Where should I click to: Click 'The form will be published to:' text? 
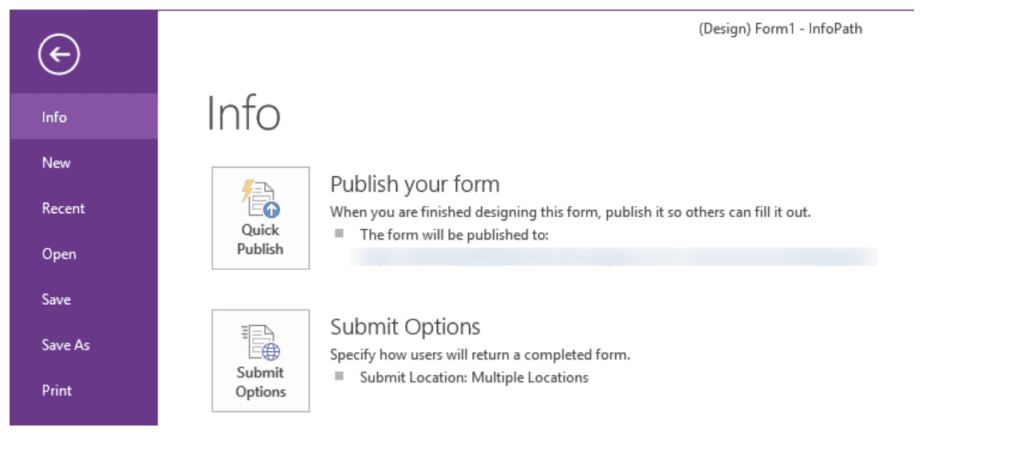coord(454,235)
